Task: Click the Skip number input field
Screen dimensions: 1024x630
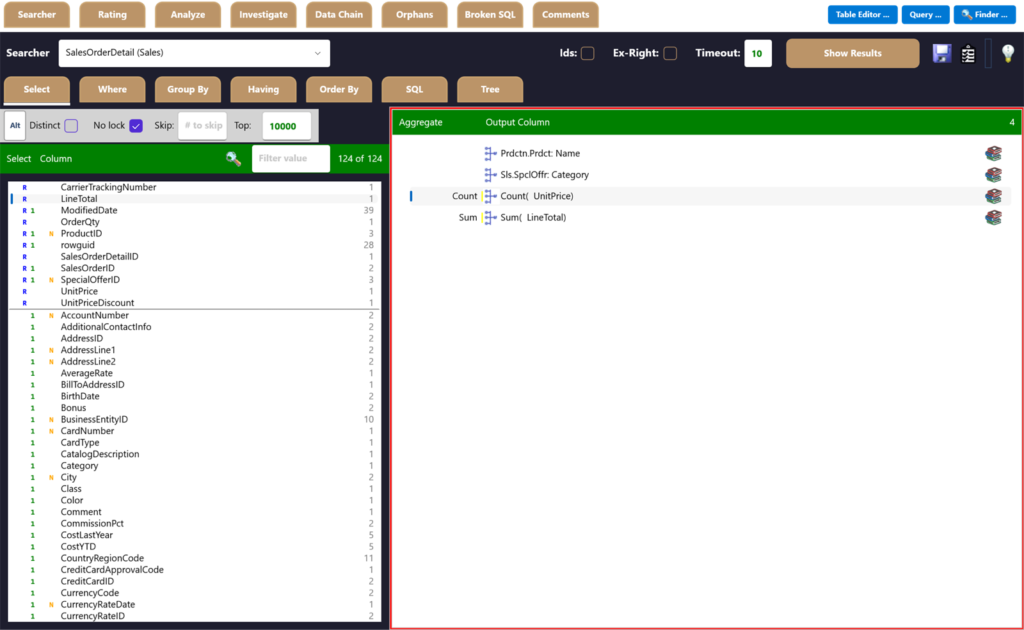Action: click(202, 125)
